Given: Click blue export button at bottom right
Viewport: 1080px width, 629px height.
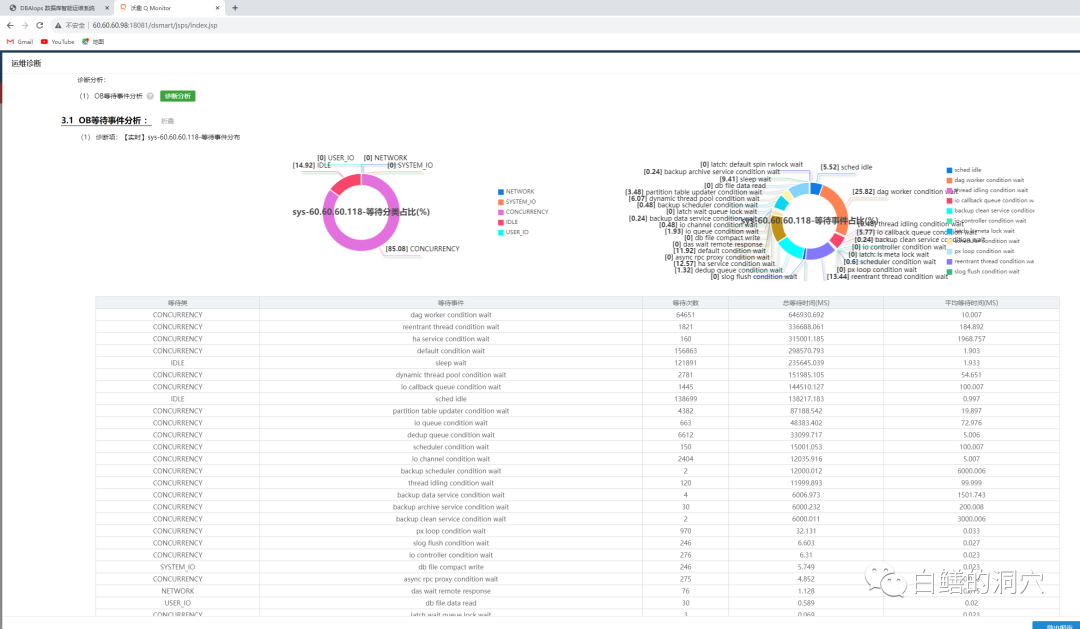Looking at the screenshot, I should (1055, 625).
